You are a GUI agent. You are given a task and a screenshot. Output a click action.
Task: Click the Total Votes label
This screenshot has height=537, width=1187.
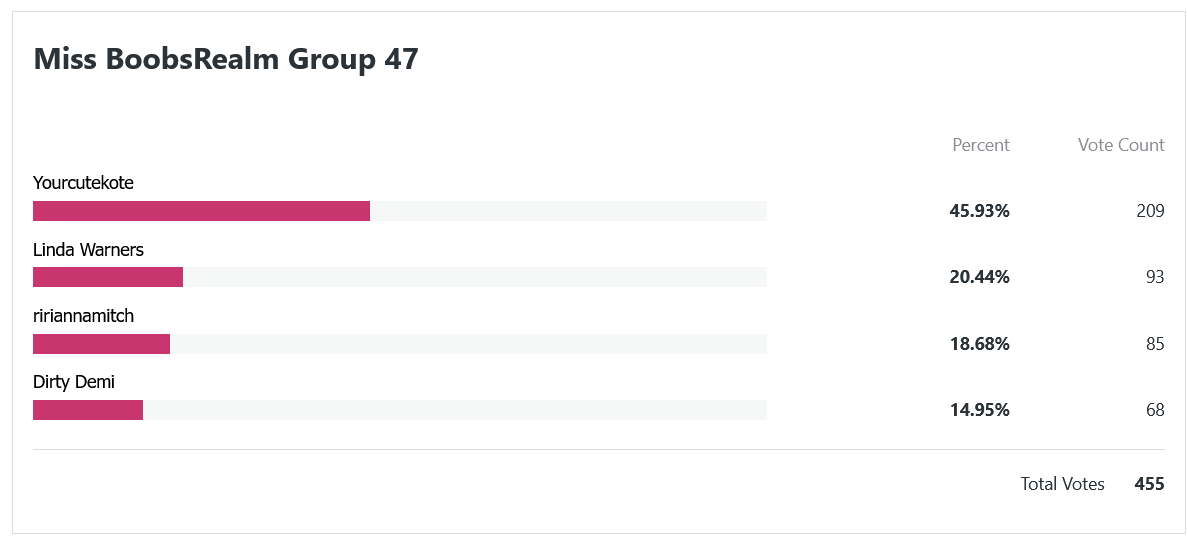click(x=1062, y=483)
